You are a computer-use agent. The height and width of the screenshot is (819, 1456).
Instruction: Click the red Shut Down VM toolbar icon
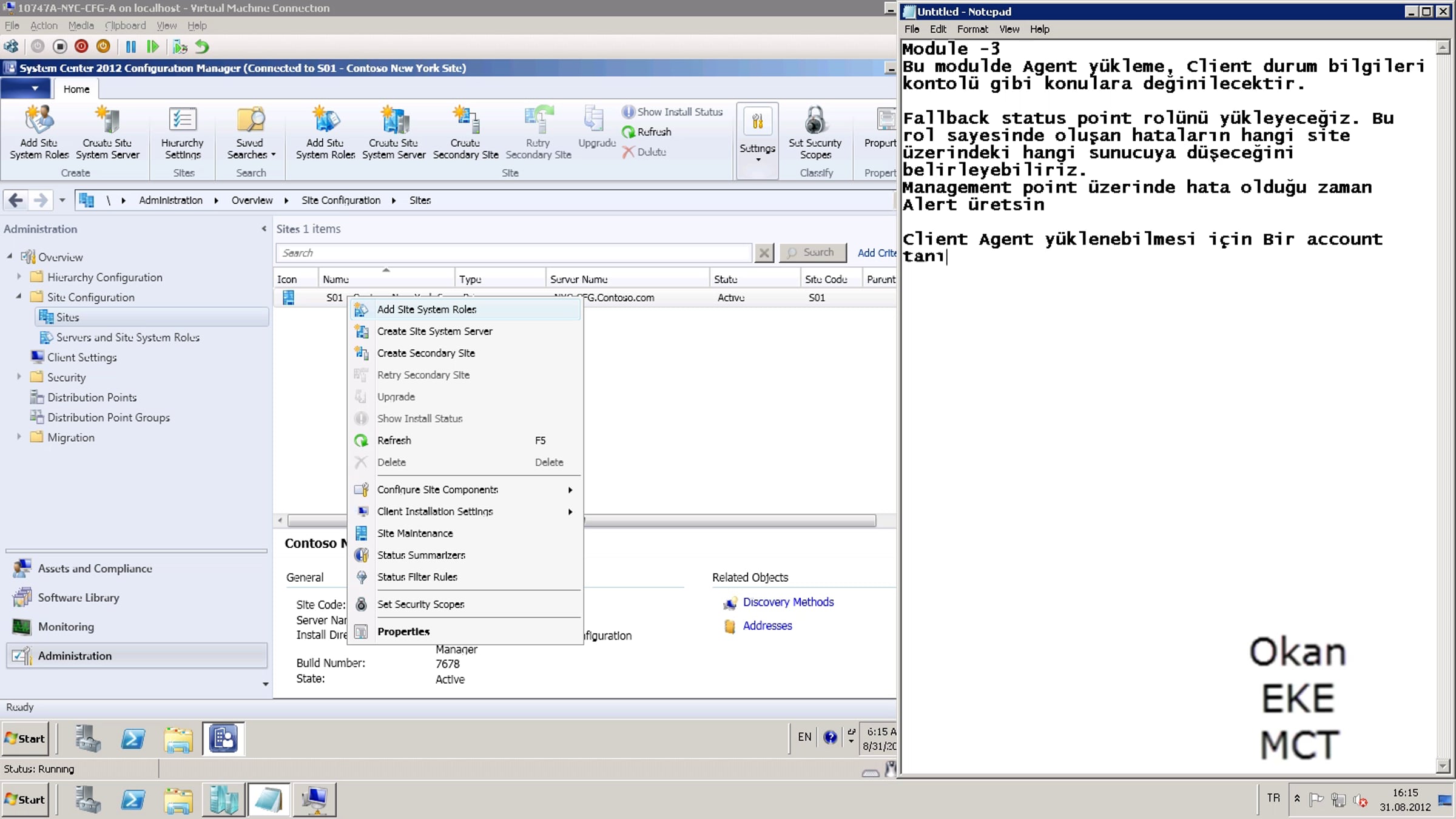81,46
